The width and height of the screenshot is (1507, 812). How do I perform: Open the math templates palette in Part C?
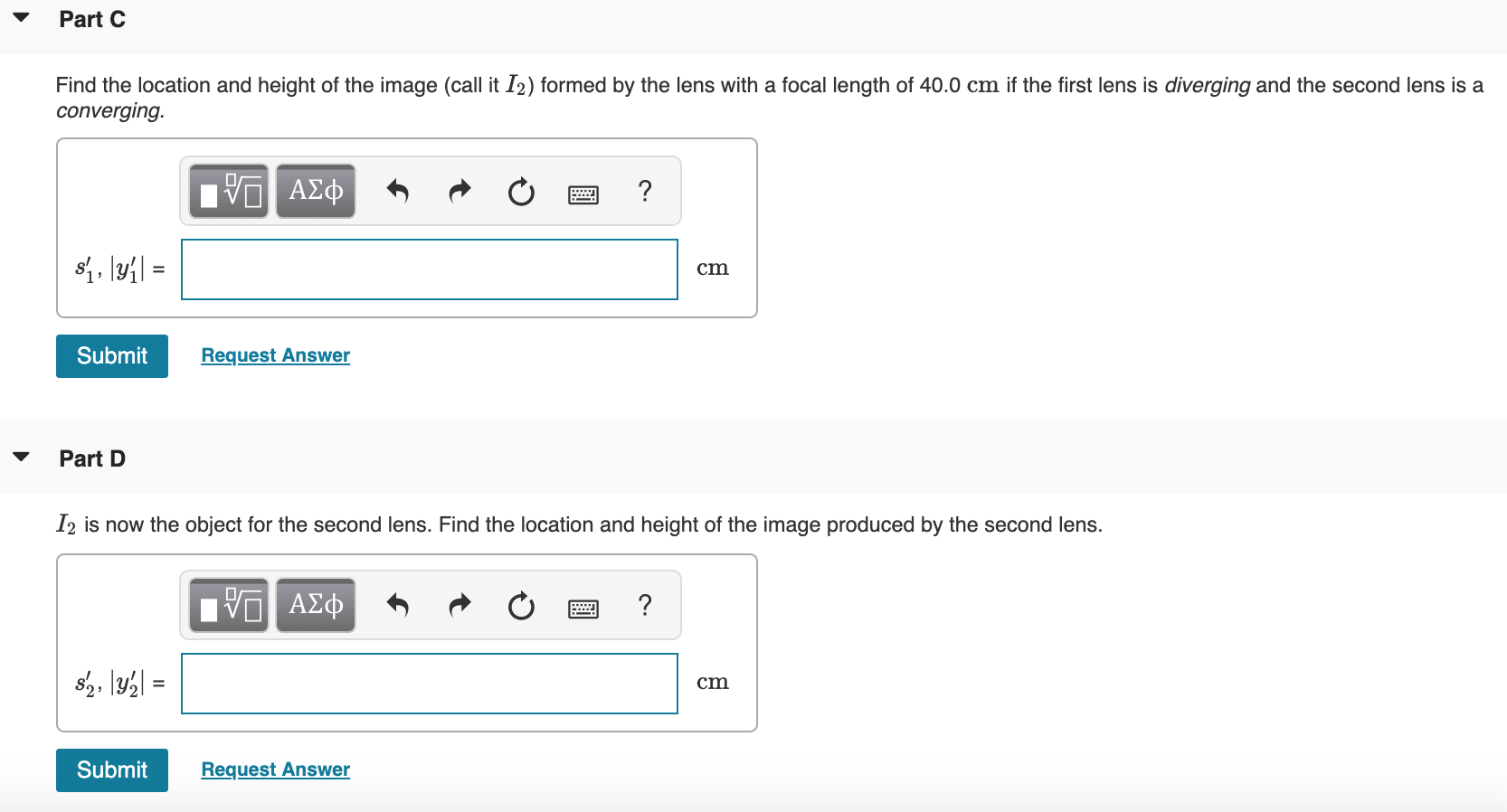coord(226,191)
